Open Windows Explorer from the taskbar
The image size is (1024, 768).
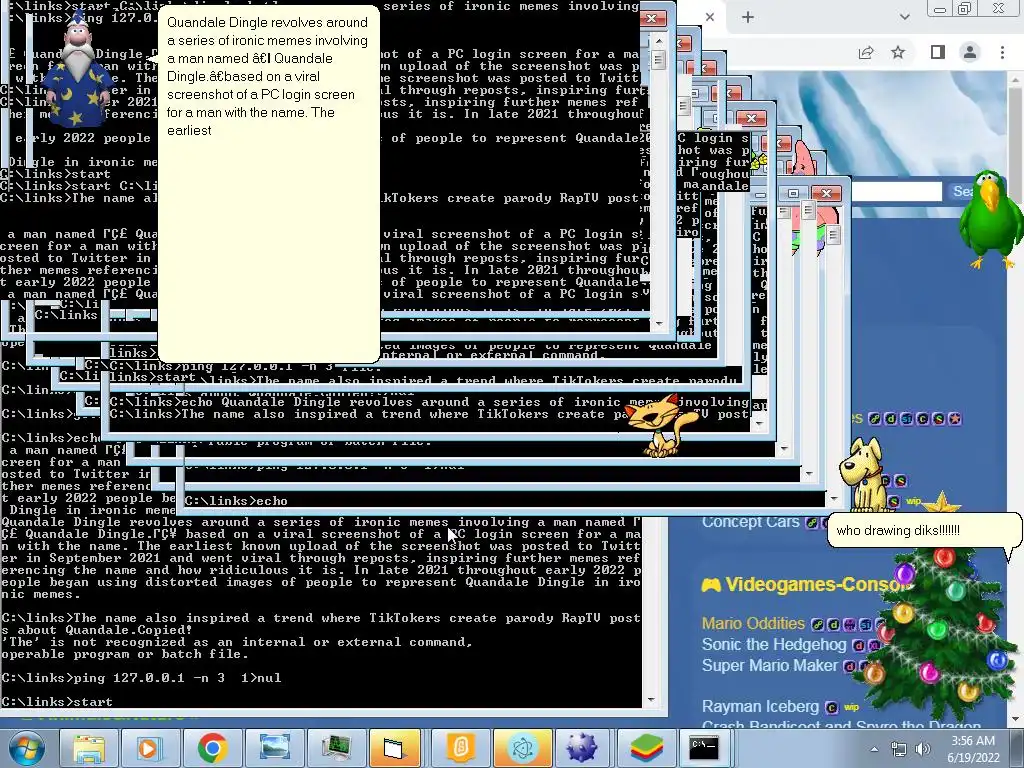point(89,748)
